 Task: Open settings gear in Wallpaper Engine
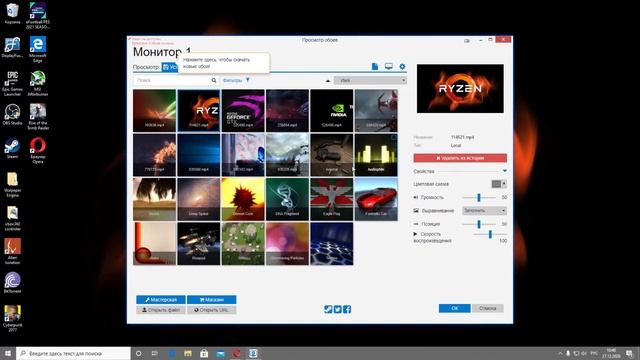402,67
